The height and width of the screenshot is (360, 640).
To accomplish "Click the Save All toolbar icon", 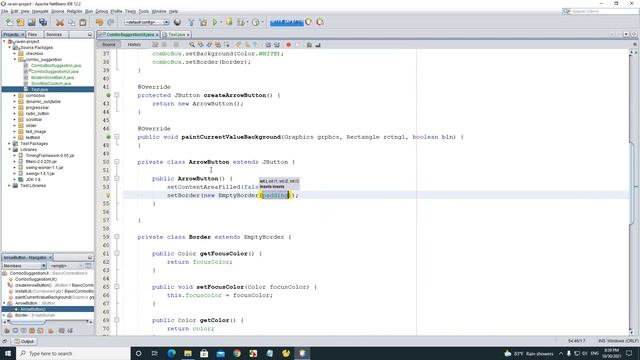I will [43, 22].
